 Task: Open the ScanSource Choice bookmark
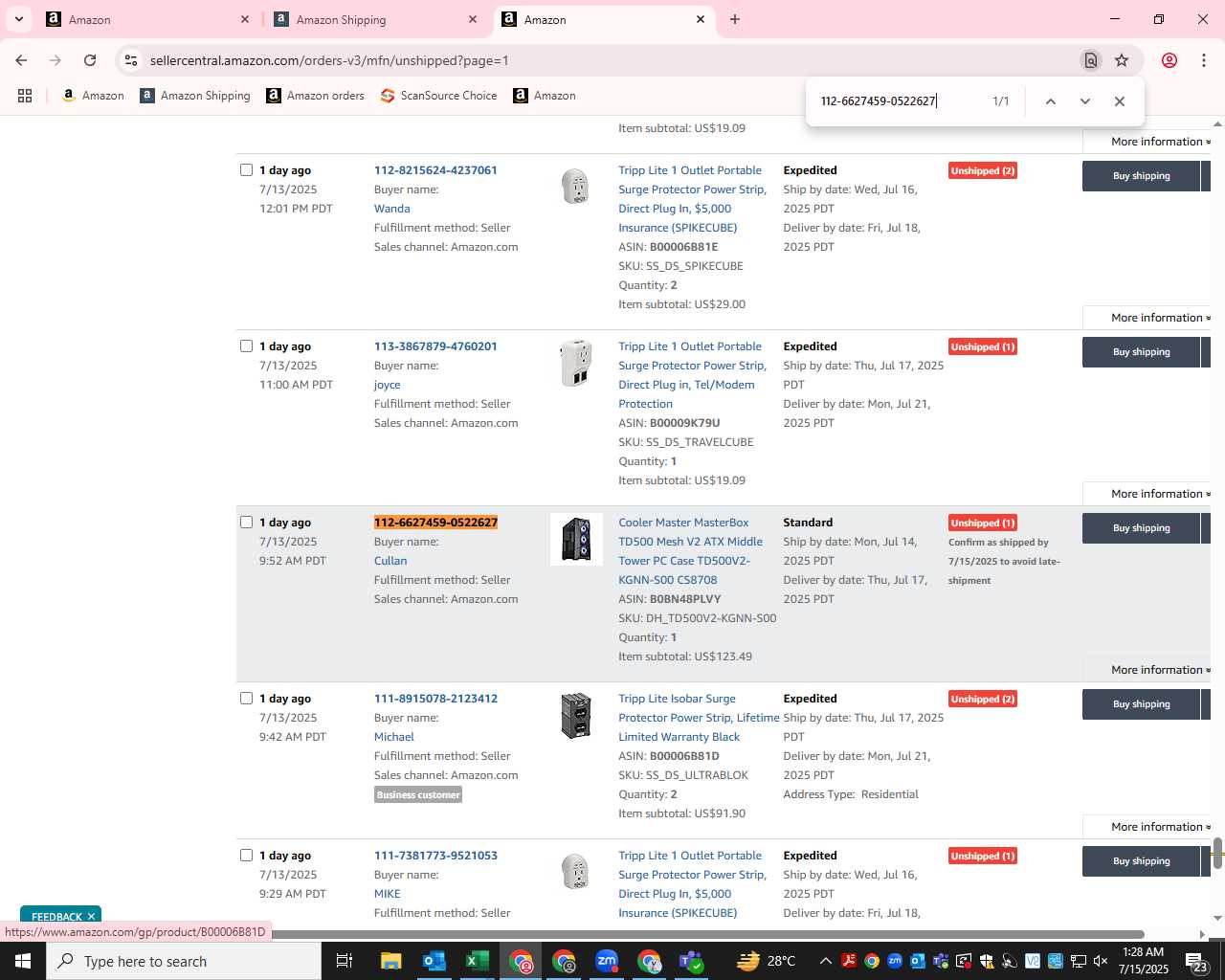(438, 96)
